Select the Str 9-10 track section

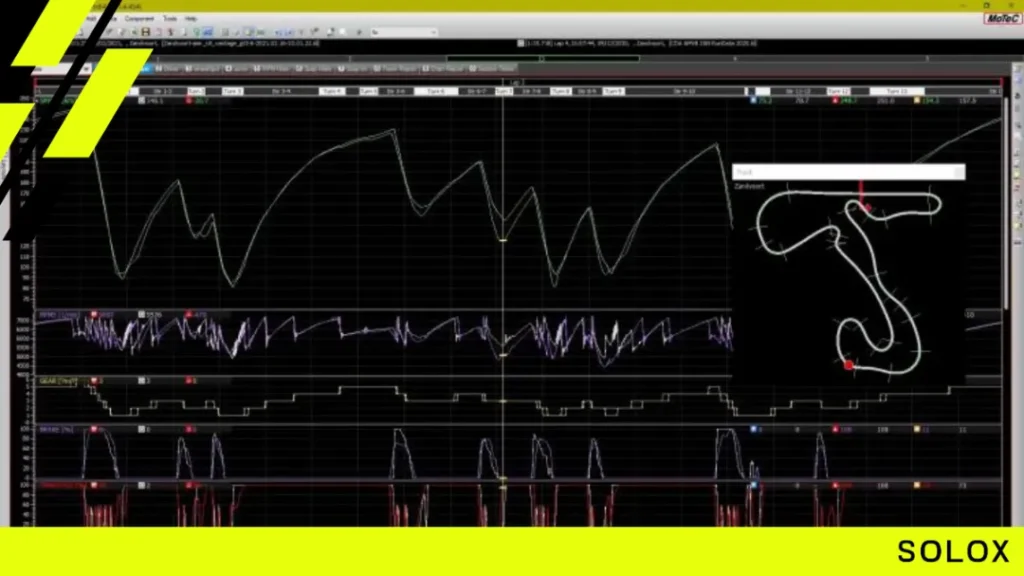point(684,91)
